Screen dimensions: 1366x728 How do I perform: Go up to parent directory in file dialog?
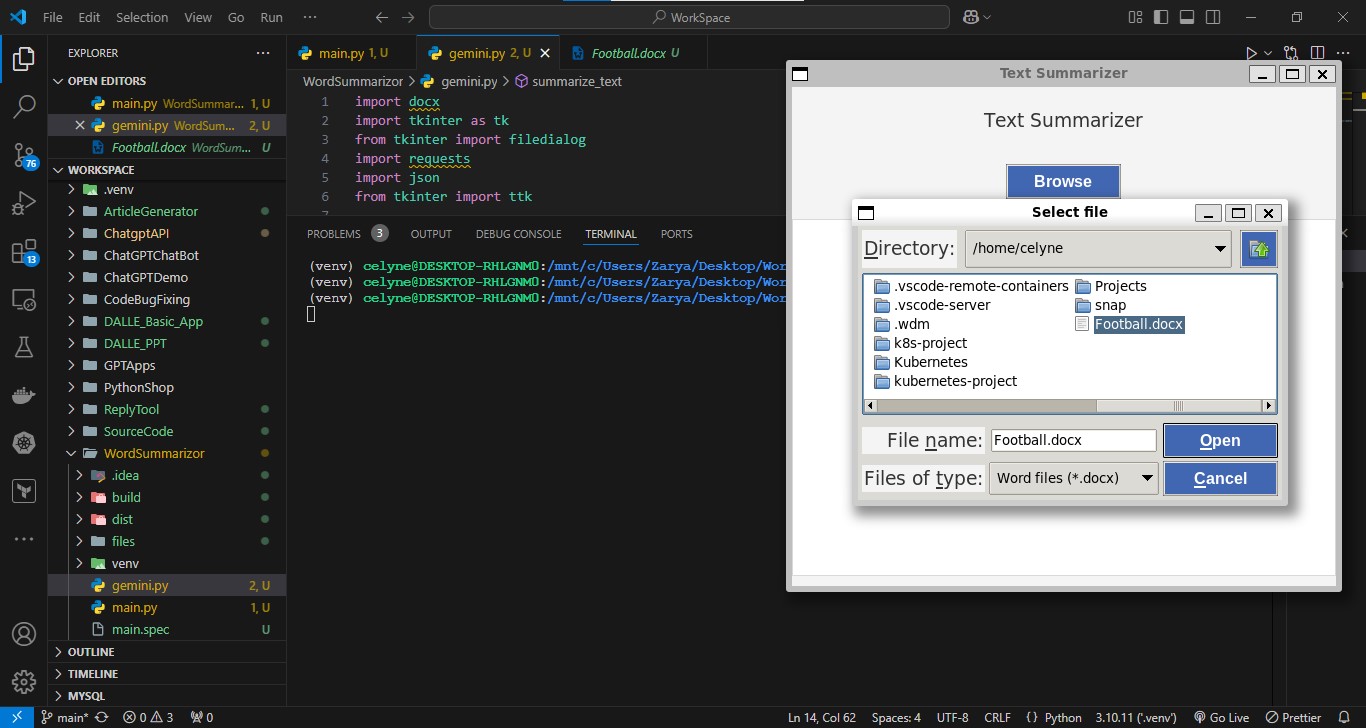pos(1258,249)
